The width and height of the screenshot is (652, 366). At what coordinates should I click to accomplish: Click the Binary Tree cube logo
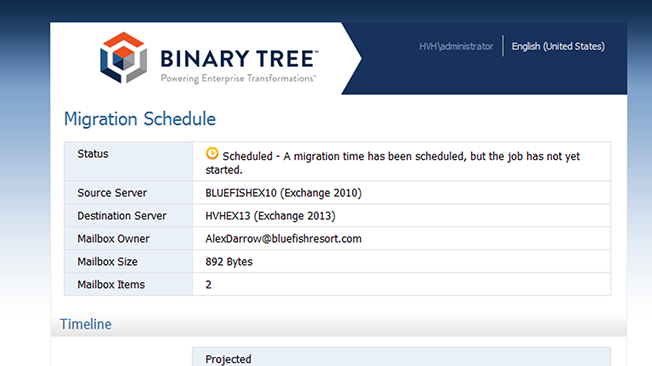pos(123,57)
